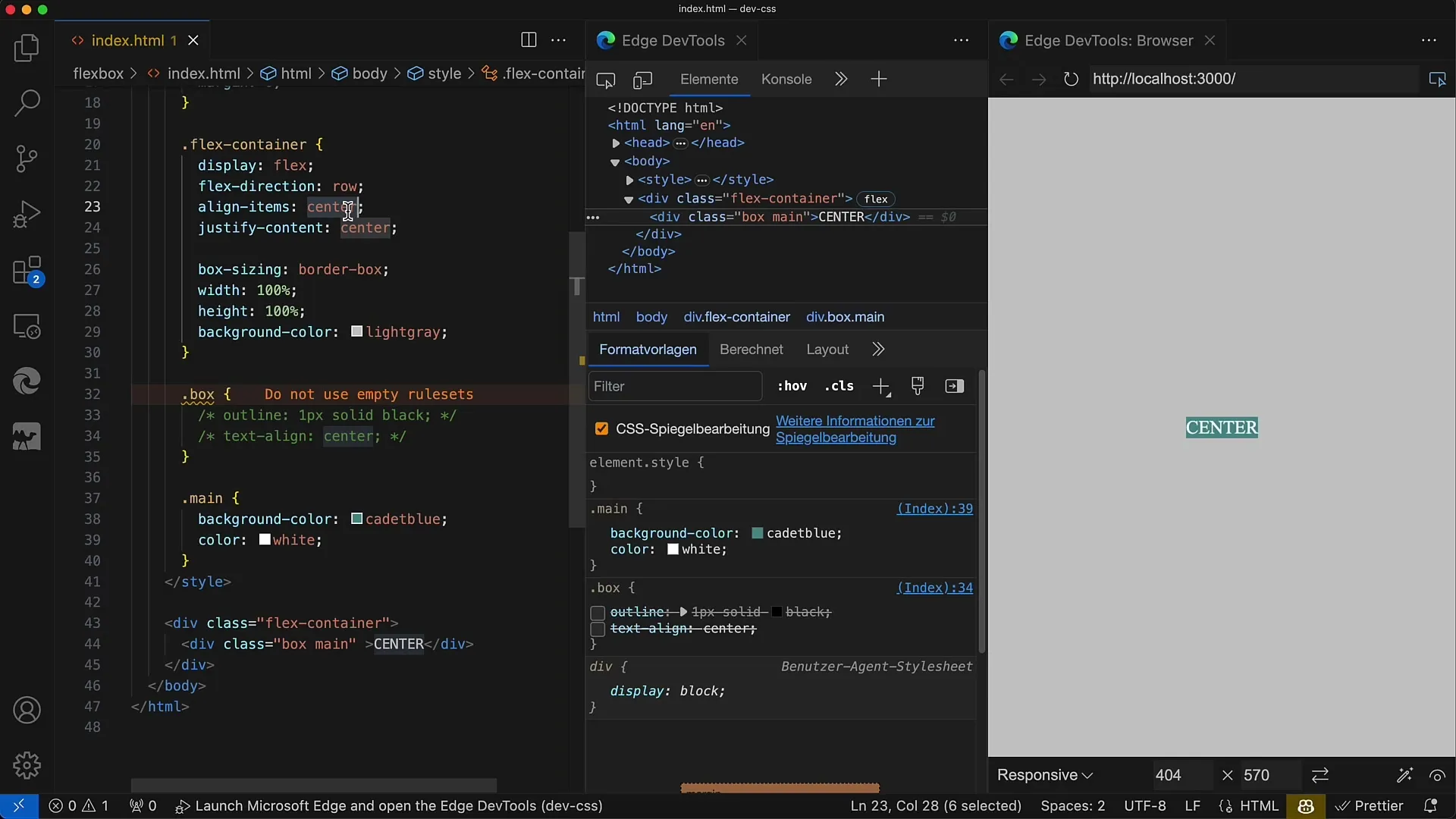Reload the localhost page in browser
The height and width of the screenshot is (819, 1456).
1071,79
